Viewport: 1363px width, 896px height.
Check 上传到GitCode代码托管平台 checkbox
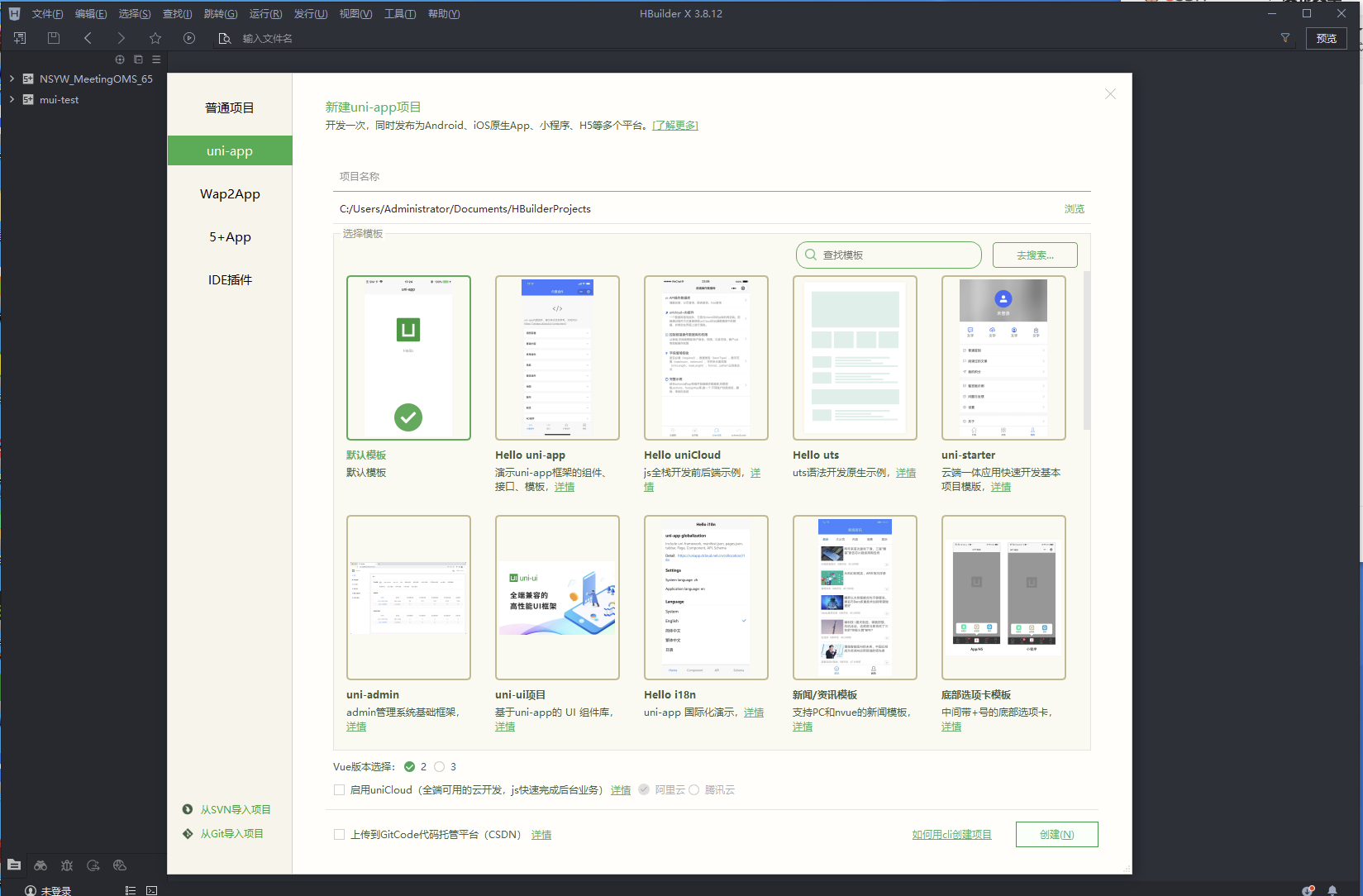point(339,834)
